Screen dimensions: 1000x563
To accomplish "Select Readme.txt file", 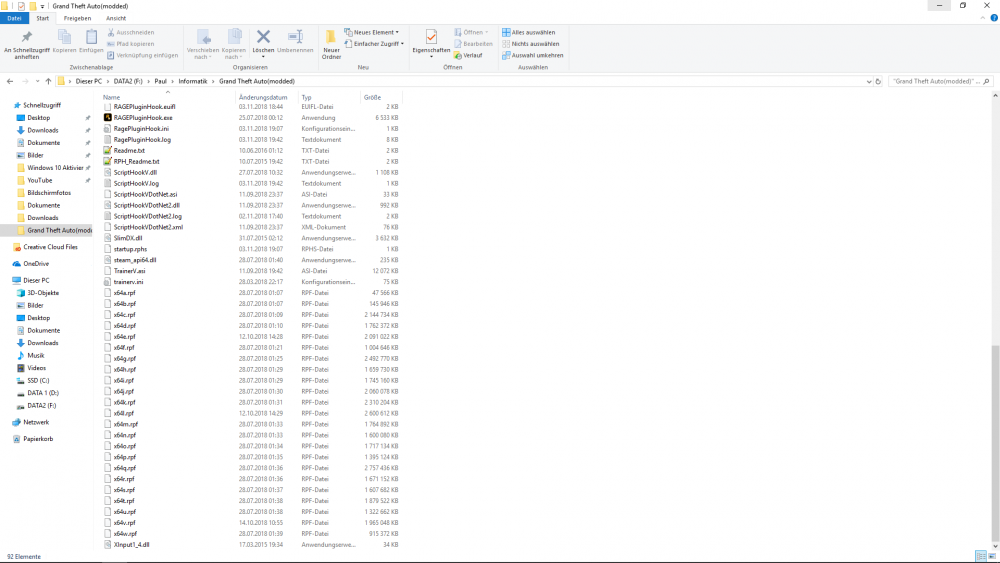I will (x=129, y=150).
